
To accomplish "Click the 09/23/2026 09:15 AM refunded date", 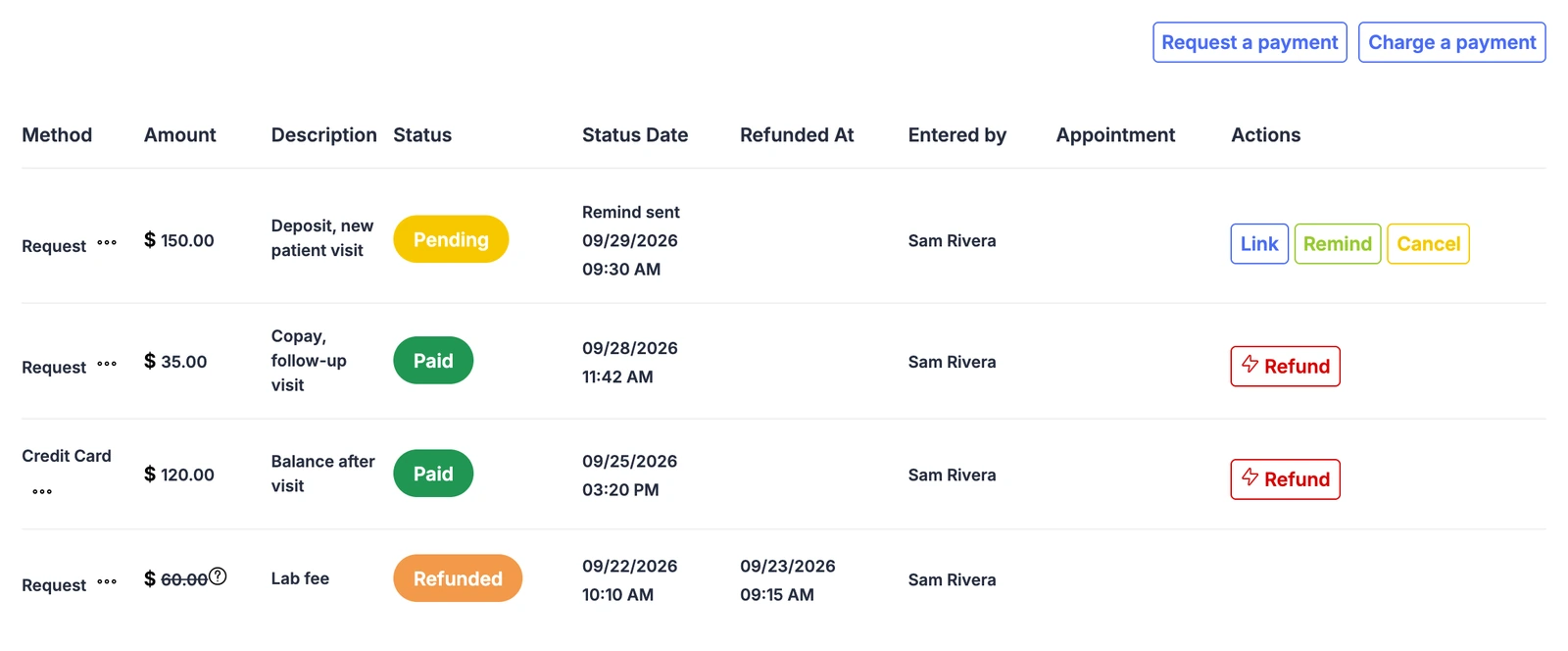I will point(788,579).
